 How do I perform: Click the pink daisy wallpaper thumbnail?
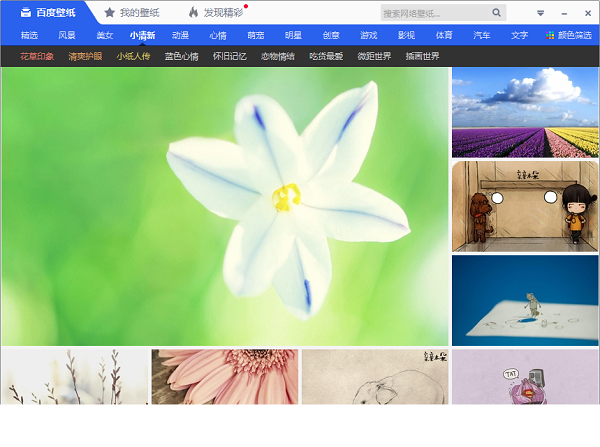coord(224,377)
